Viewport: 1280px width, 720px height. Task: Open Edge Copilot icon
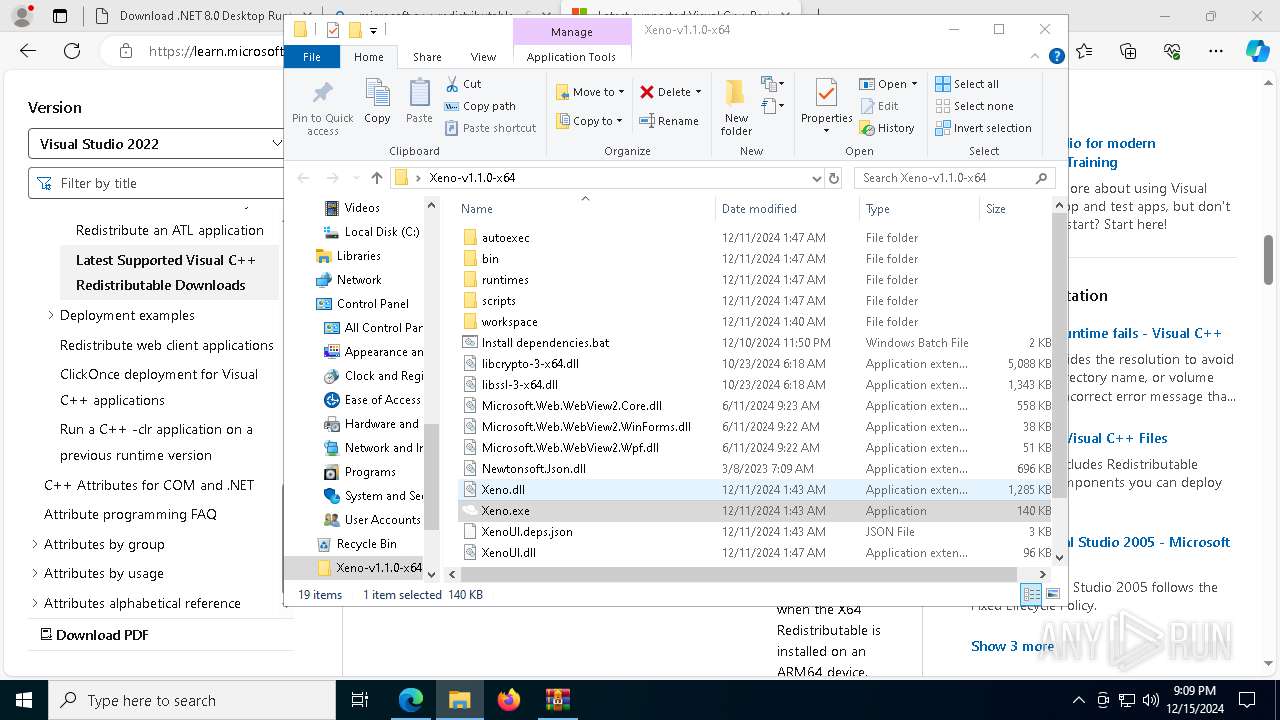[1257, 51]
